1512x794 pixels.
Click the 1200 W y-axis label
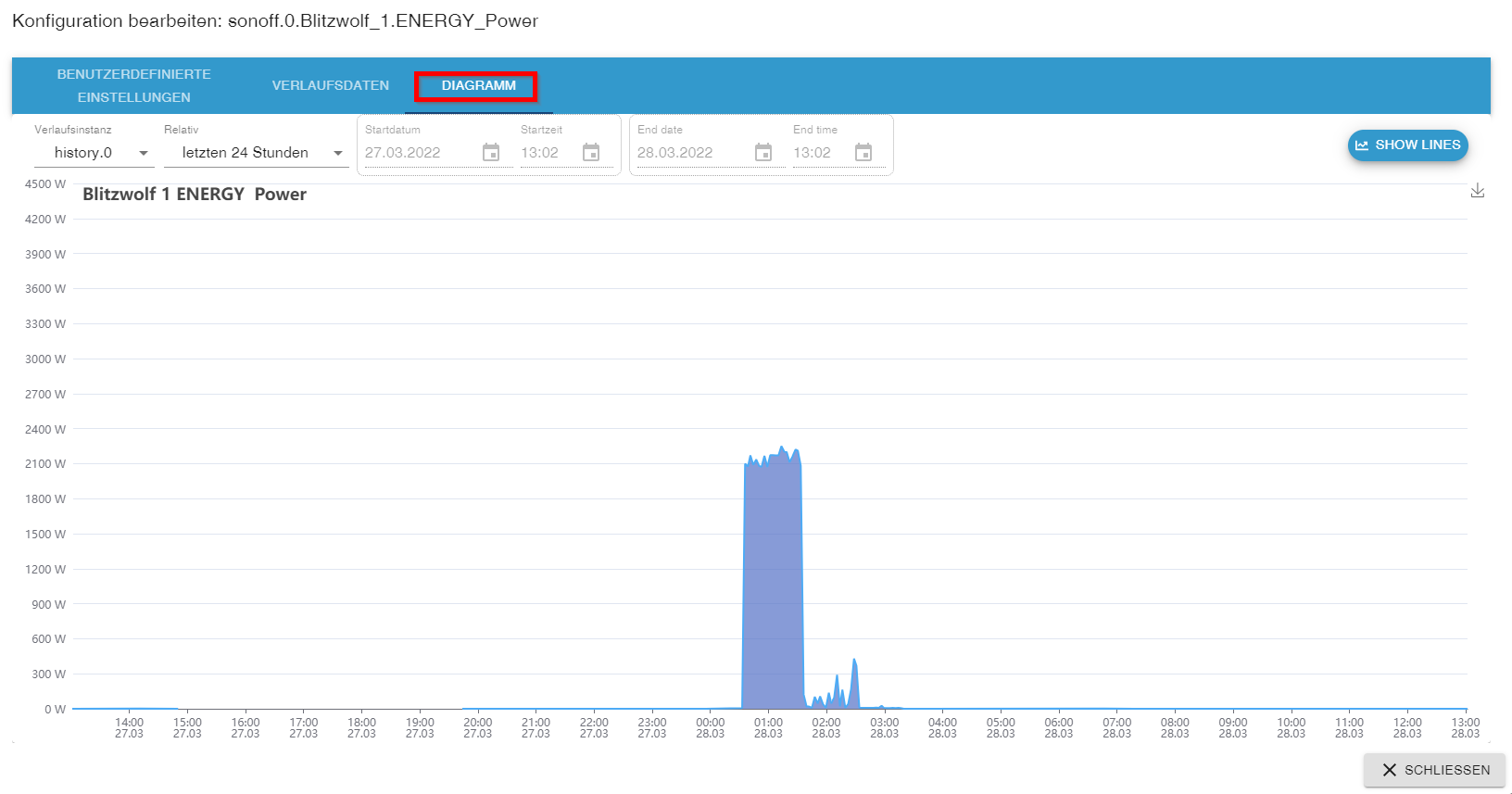pyautogui.click(x=45, y=570)
